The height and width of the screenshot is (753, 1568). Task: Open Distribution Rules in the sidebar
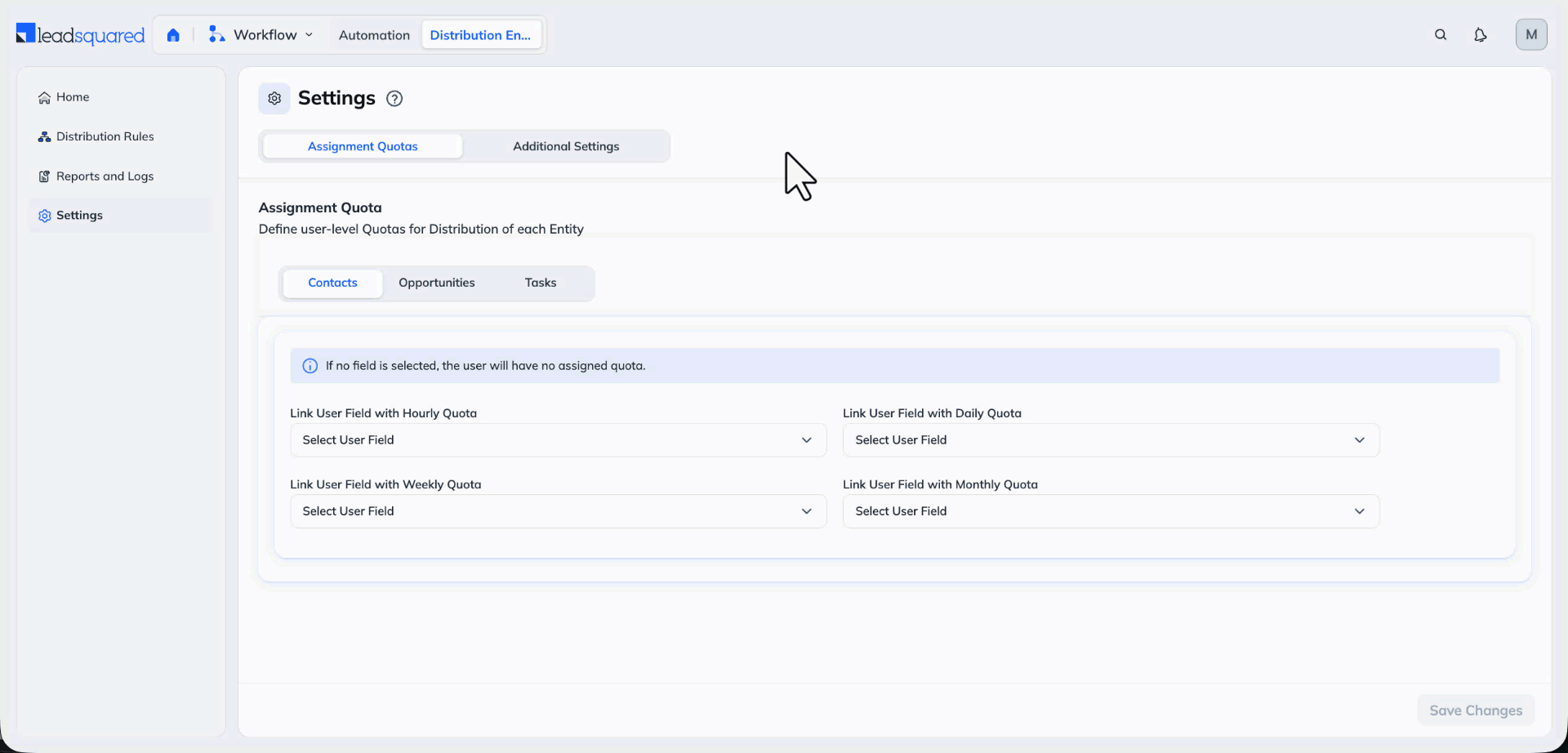121,136
